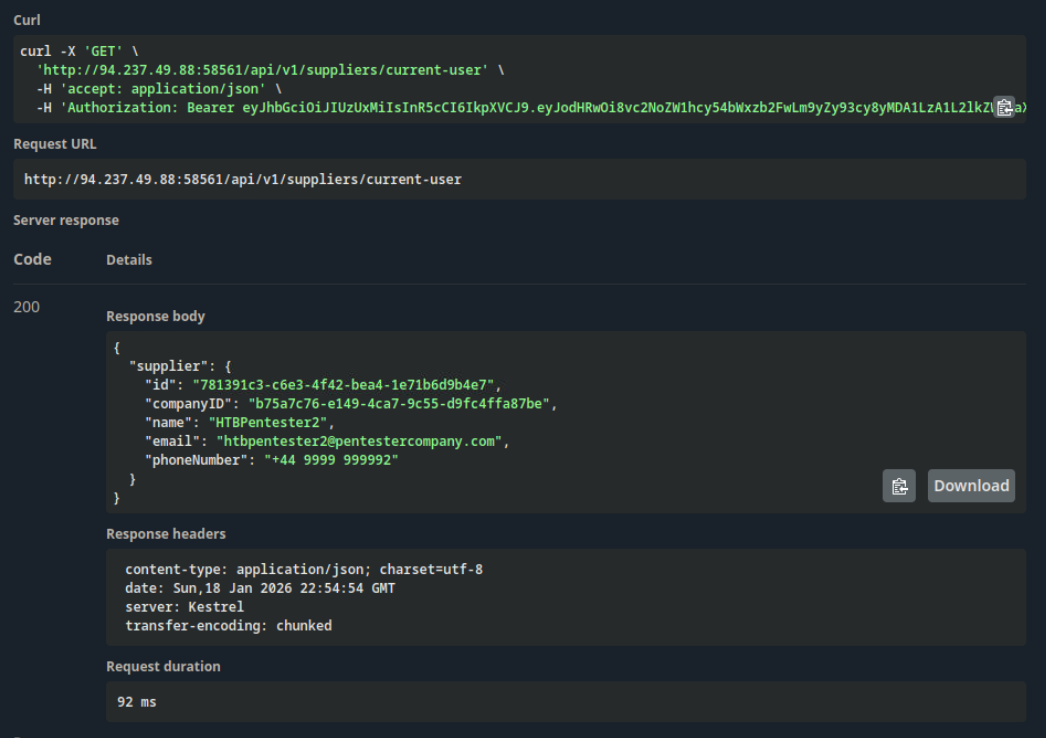Click the Details column header
The image size is (1046, 738).
[x=129, y=260]
